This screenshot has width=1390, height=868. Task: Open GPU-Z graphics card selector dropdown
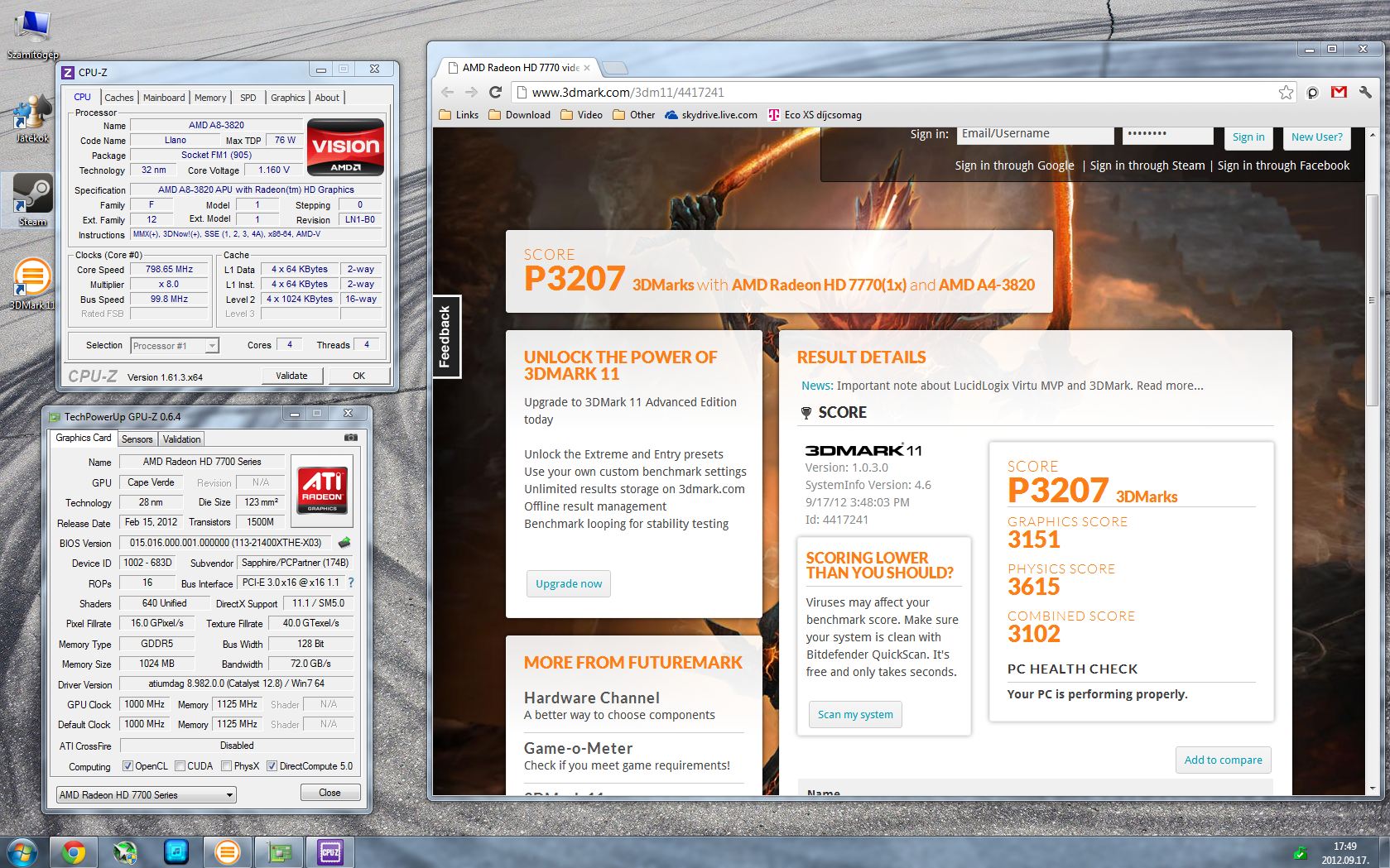146,795
